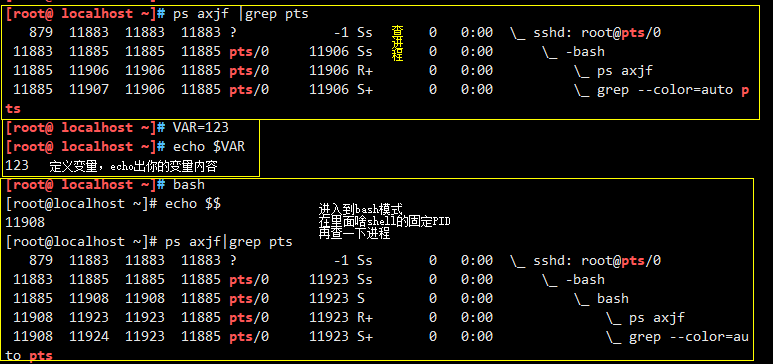Click "sshd: root@pts/0" in the second ps output
Viewport: 773px width, 364px height.
coord(597,260)
